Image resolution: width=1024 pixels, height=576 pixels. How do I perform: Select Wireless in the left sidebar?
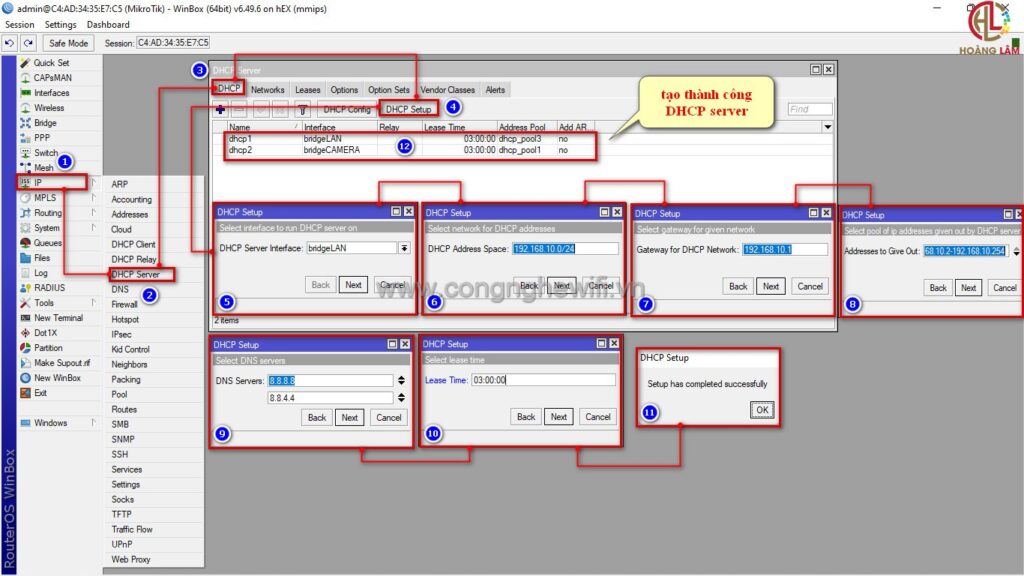point(48,108)
